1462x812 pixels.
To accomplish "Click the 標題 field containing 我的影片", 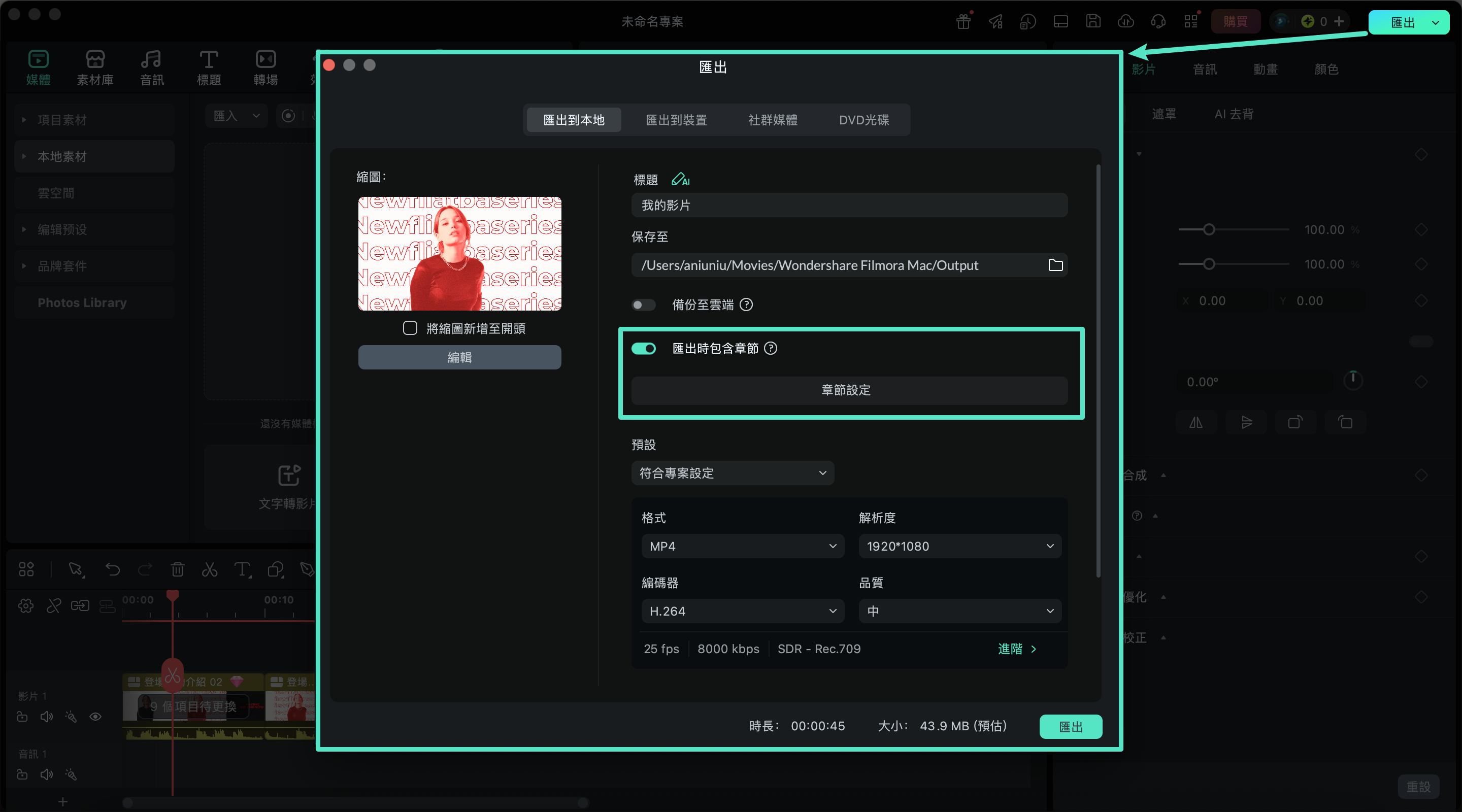I will [x=850, y=206].
